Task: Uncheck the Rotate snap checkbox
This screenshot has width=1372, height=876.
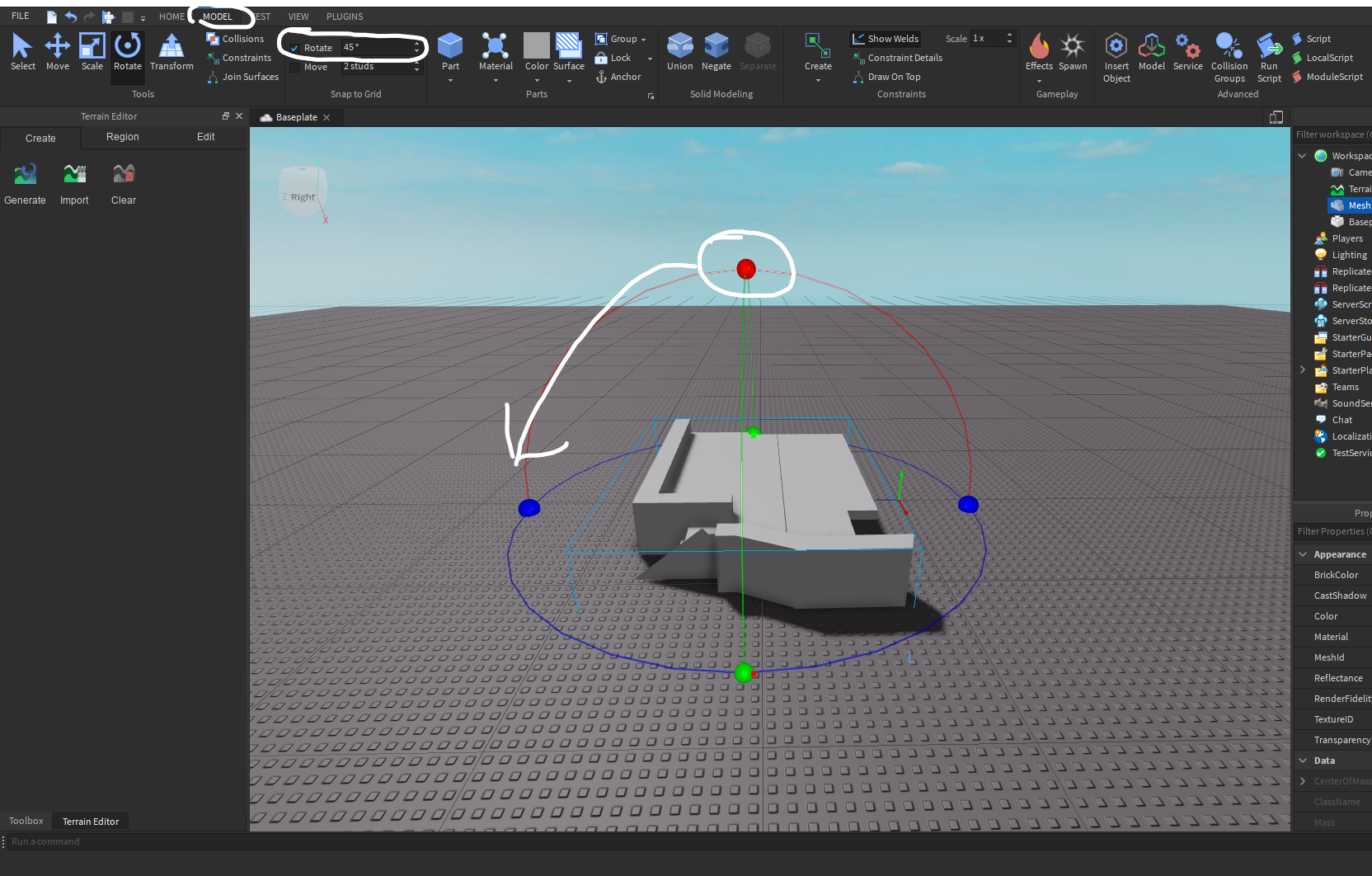Action: point(294,48)
